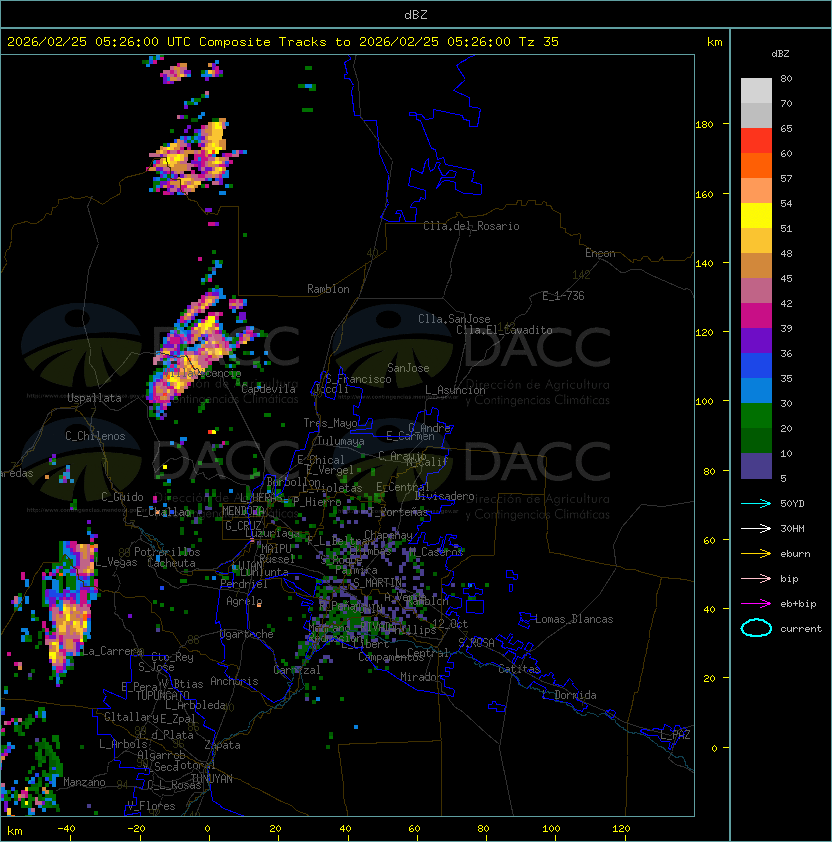The image size is (832, 842).
Task: Click the cyan 50YD arrow in legend
Action: (756, 504)
